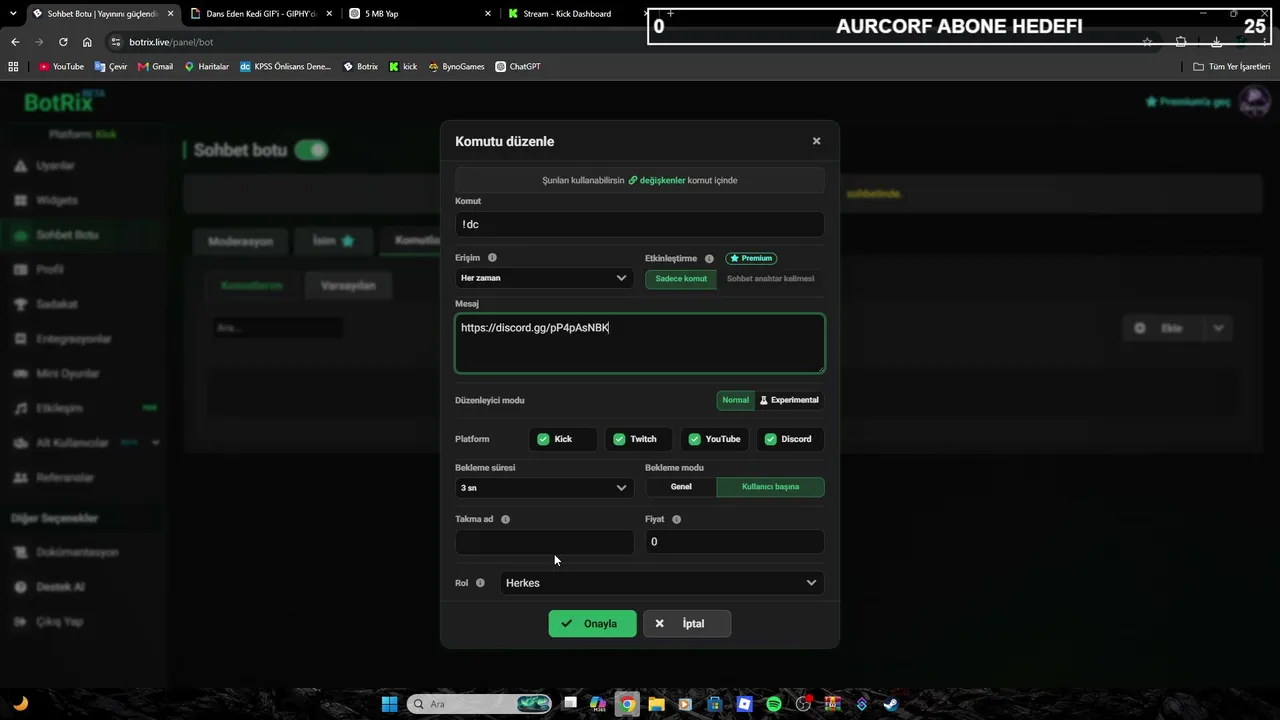Image resolution: width=1280 pixels, height=720 pixels.
Task: Select the Sadece komut activation option
Action: [681, 279]
